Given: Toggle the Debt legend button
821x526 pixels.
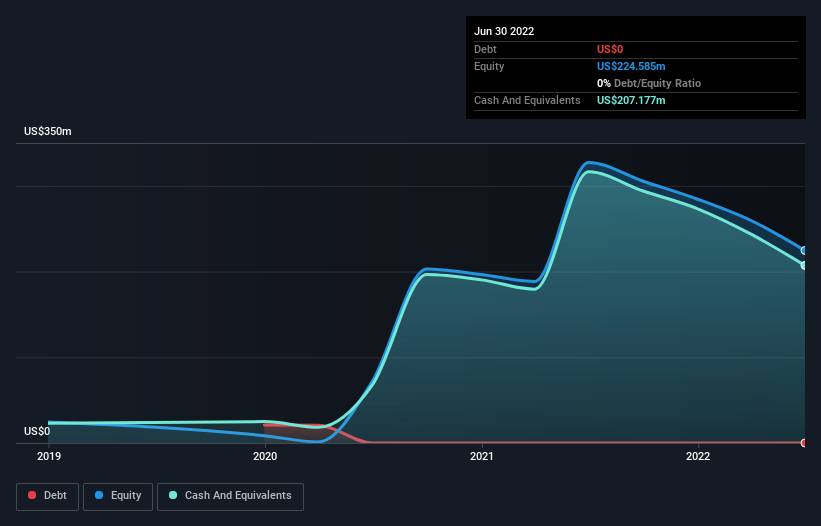Looking at the screenshot, I should pos(48,496).
